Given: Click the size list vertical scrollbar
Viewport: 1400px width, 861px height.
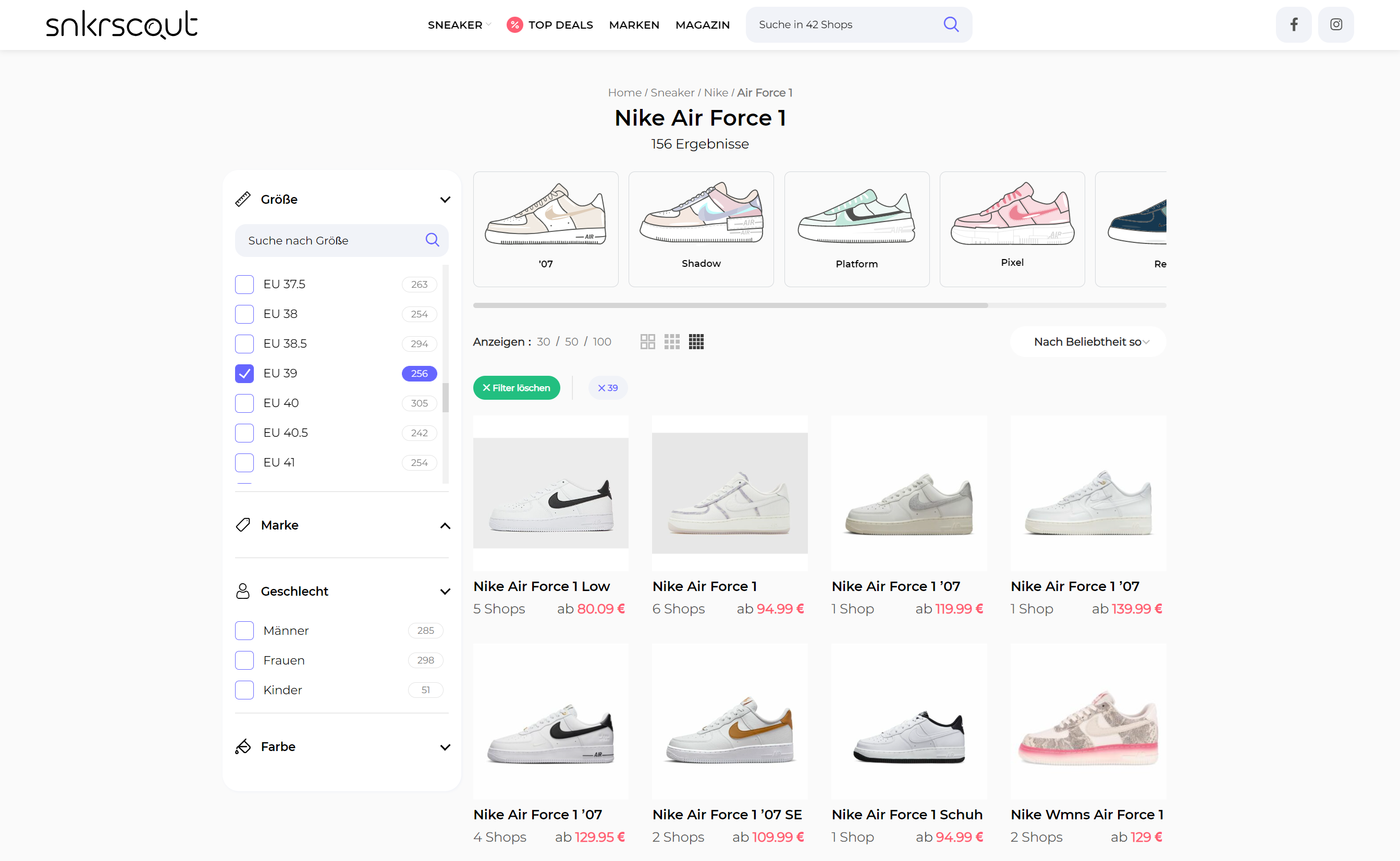Looking at the screenshot, I should point(445,398).
